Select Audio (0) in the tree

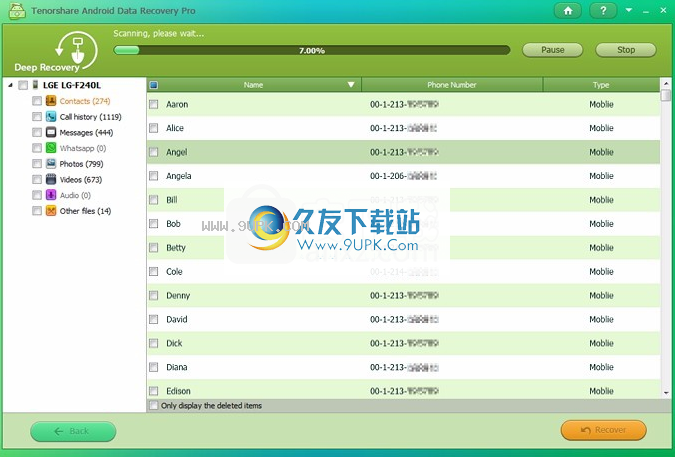[75, 195]
